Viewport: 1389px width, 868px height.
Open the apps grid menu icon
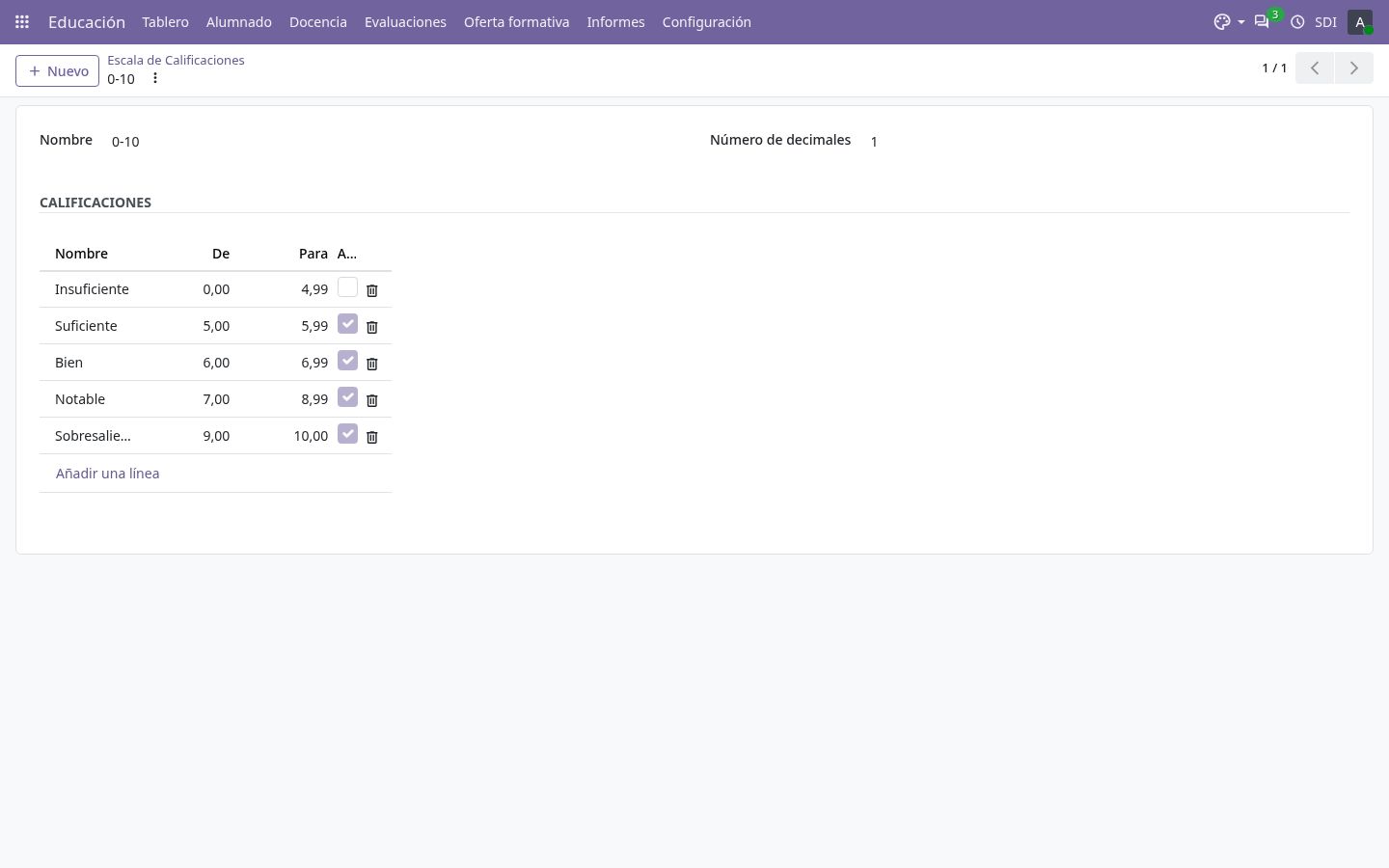[22, 21]
